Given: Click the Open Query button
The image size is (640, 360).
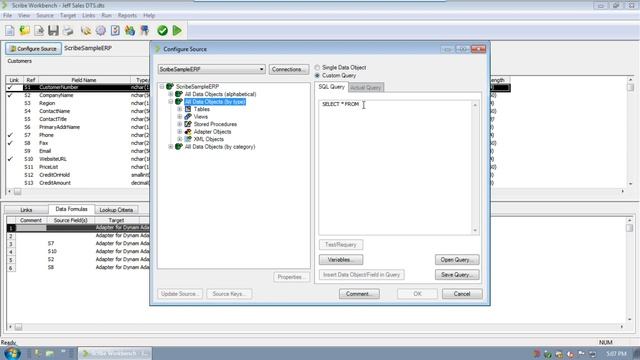Looking at the screenshot, I should 457,260.
